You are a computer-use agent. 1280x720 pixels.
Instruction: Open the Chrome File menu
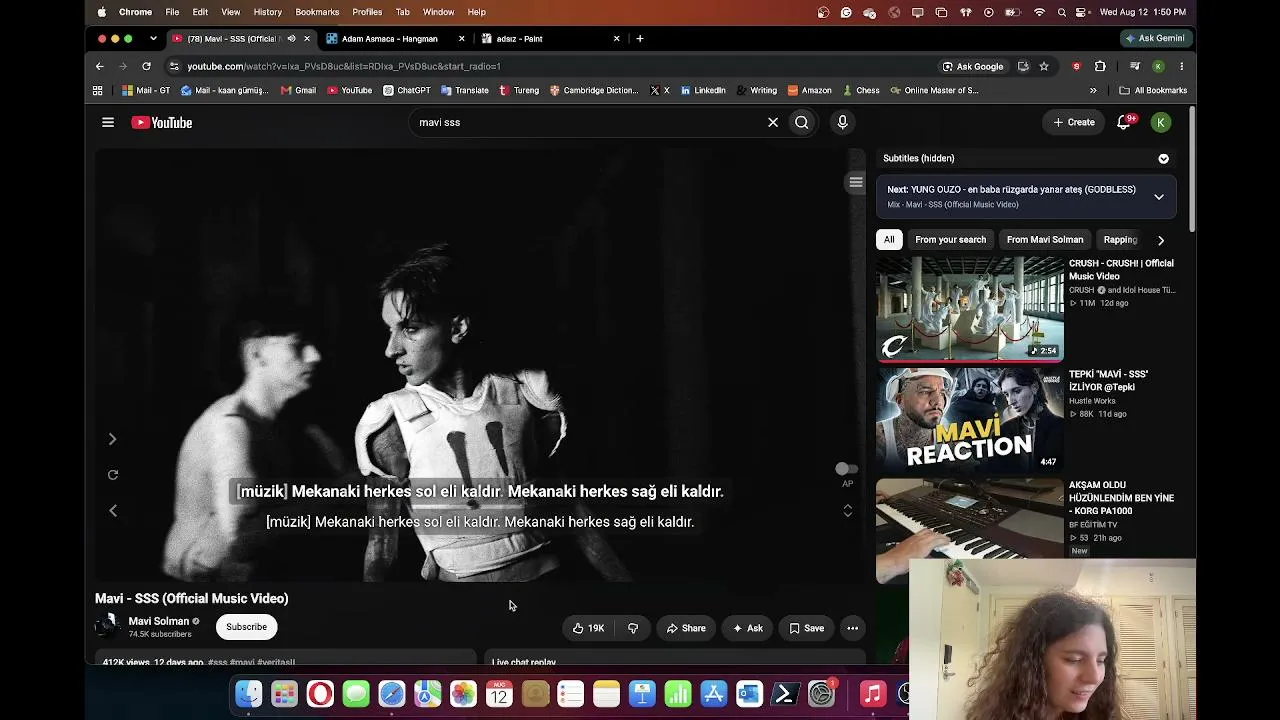pyautogui.click(x=172, y=12)
